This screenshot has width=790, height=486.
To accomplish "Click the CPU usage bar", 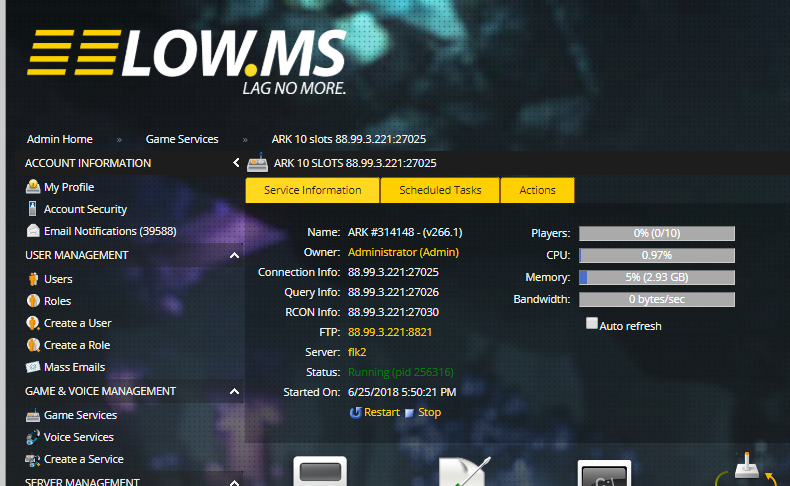I will click(x=656, y=255).
